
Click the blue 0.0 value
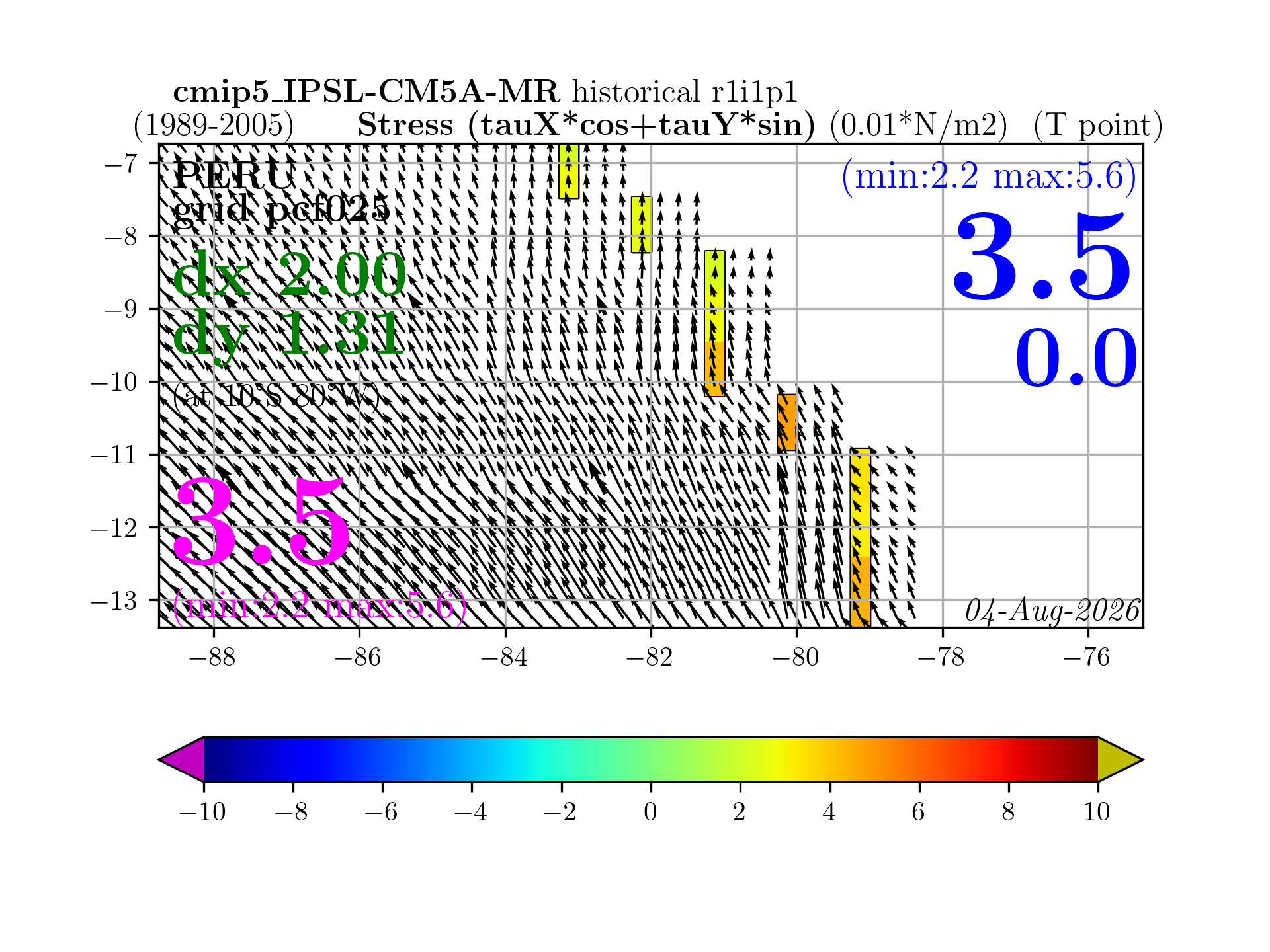pos(1076,358)
